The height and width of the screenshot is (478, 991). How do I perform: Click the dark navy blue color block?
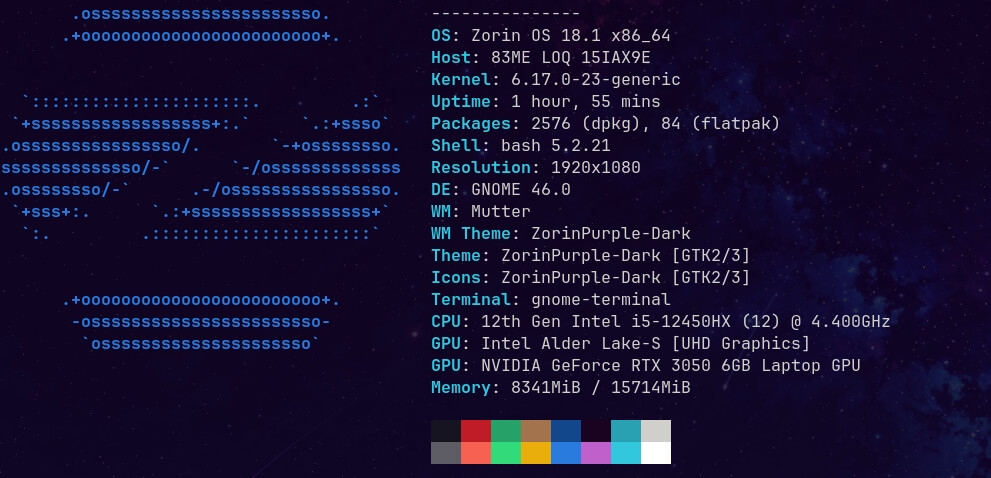pyautogui.click(x=566, y=431)
